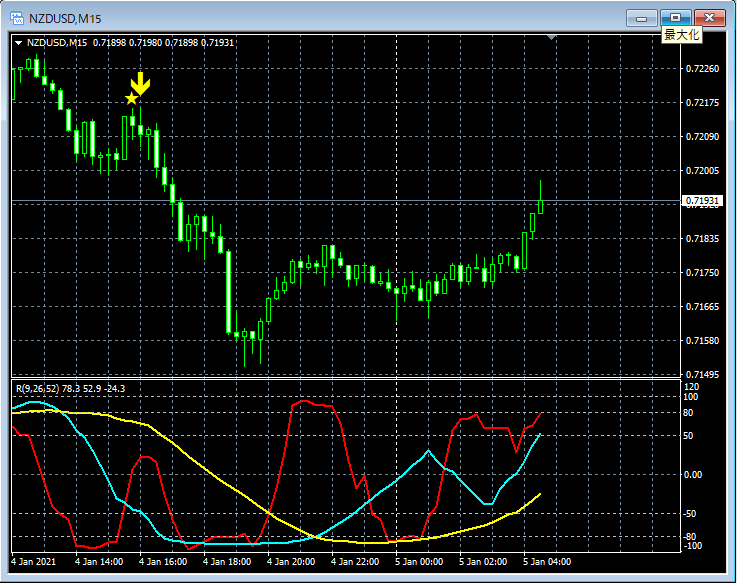738x583 pixels.
Task: Click the 0.71495 price scale value
Action: click(x=702, y=375)
